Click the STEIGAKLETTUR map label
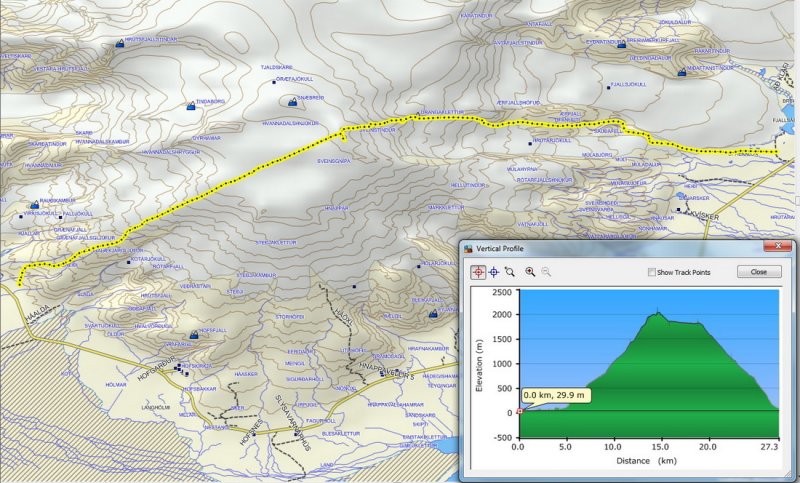800x483 pixels. (276, 243)
